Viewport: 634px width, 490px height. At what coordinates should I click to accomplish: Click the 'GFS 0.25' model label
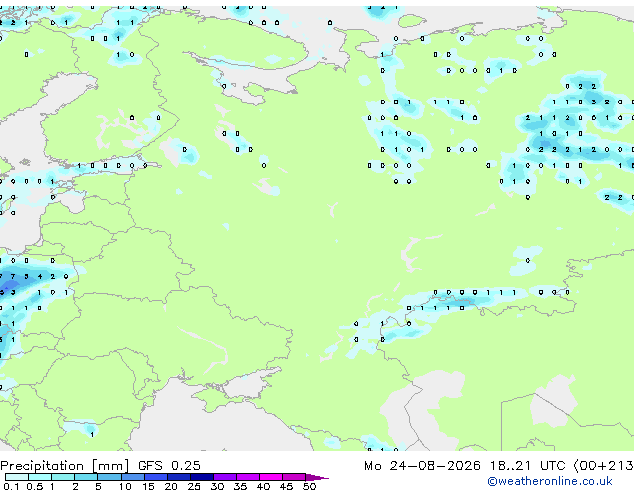(x=169, y=466)
